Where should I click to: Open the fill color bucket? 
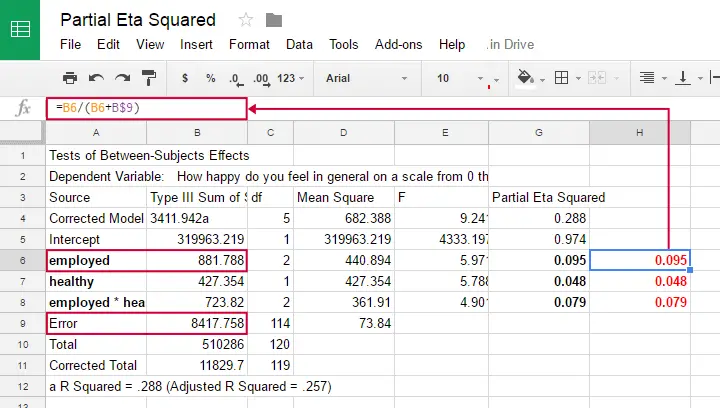[x=526, y=78]
